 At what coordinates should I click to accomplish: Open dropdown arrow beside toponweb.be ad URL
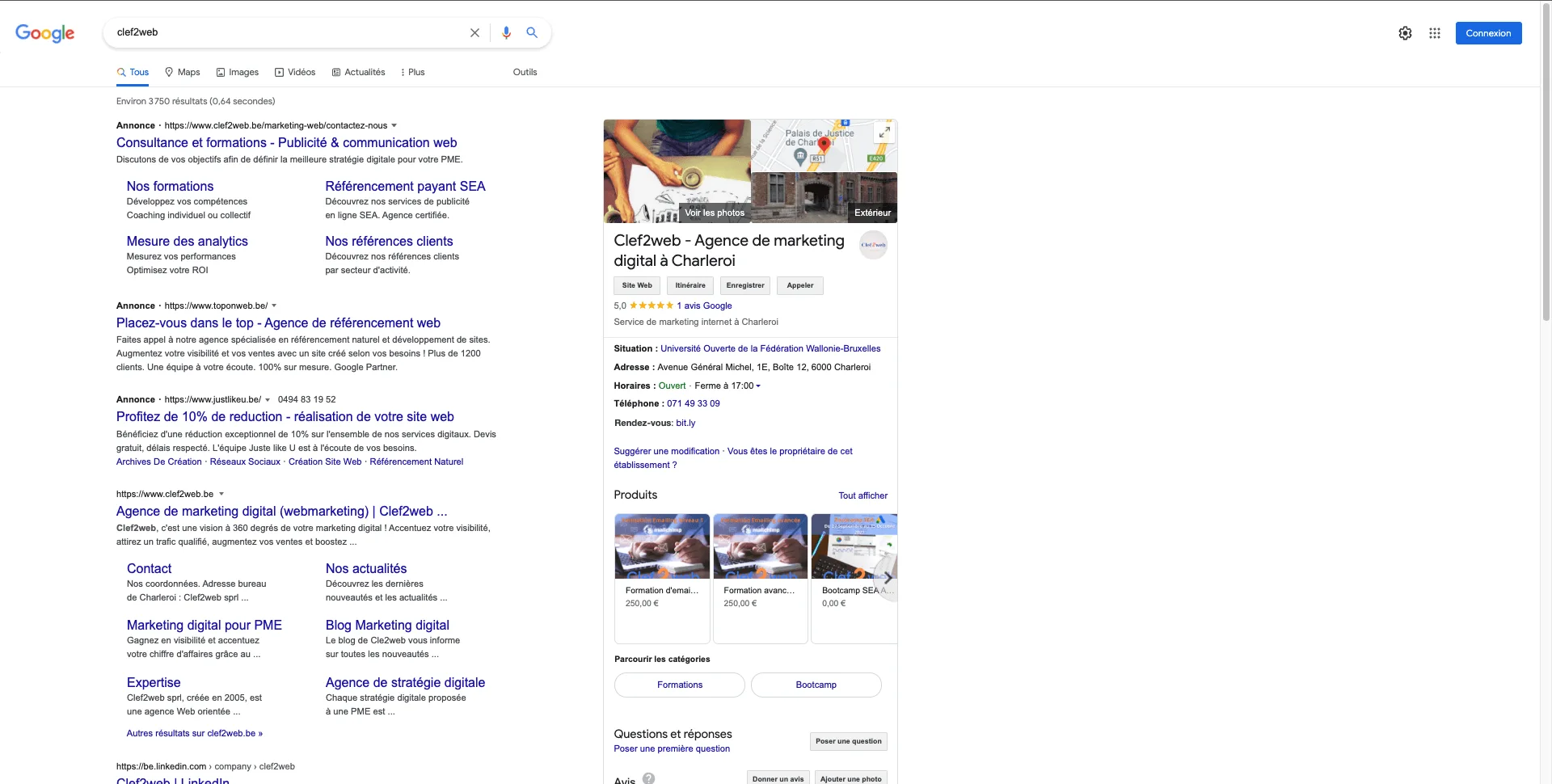tap(274, 306)
